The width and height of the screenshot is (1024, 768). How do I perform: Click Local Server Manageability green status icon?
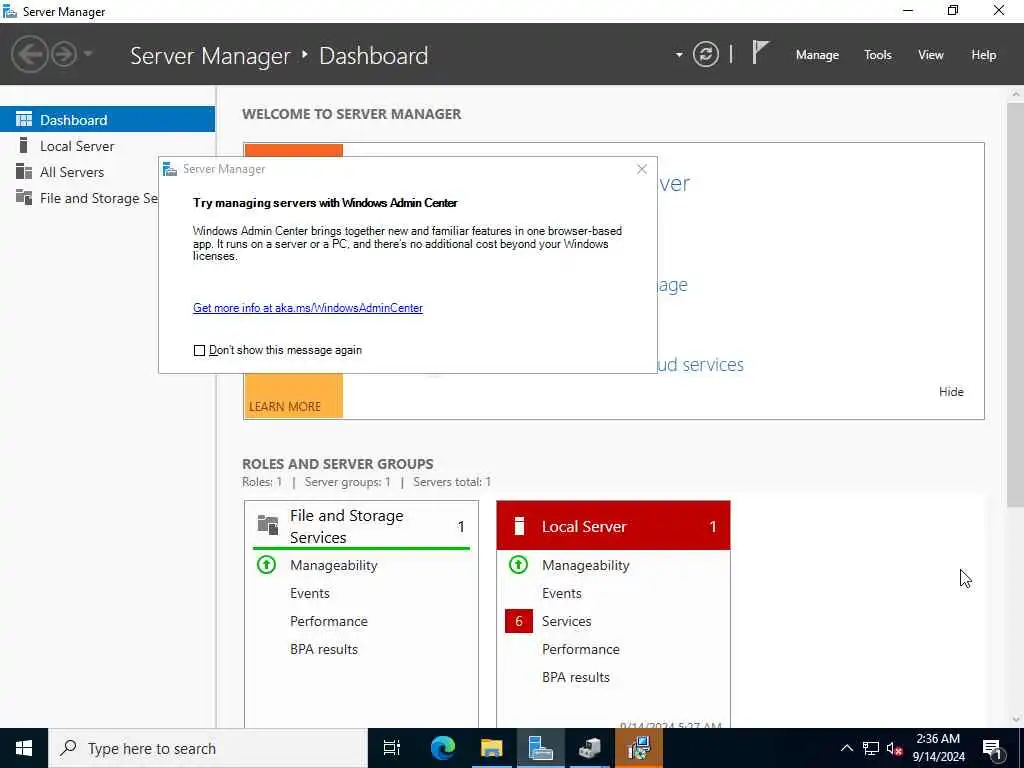tap(519, 565)
